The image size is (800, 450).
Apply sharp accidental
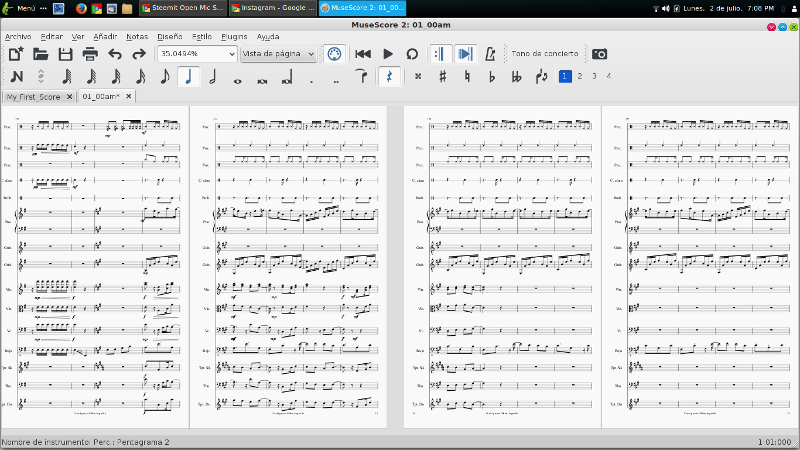[x=442, y=77]
